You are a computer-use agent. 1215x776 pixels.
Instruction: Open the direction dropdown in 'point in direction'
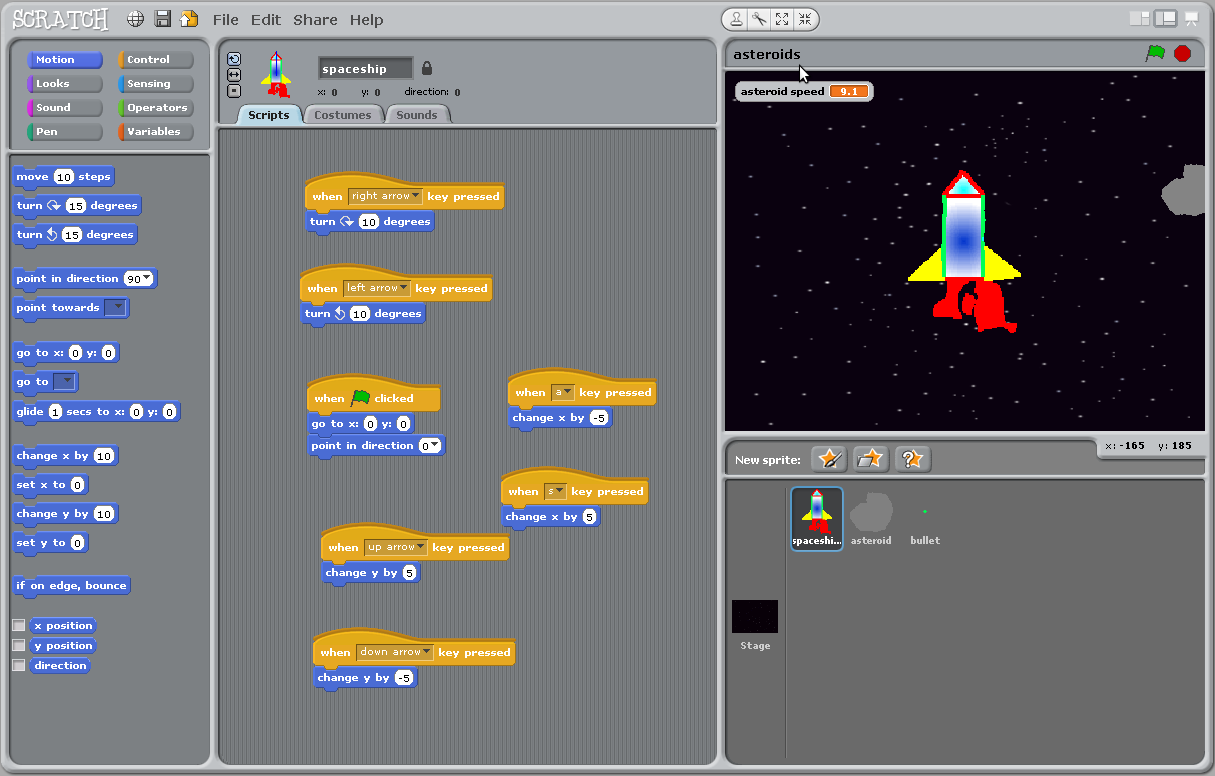[145, 278]
